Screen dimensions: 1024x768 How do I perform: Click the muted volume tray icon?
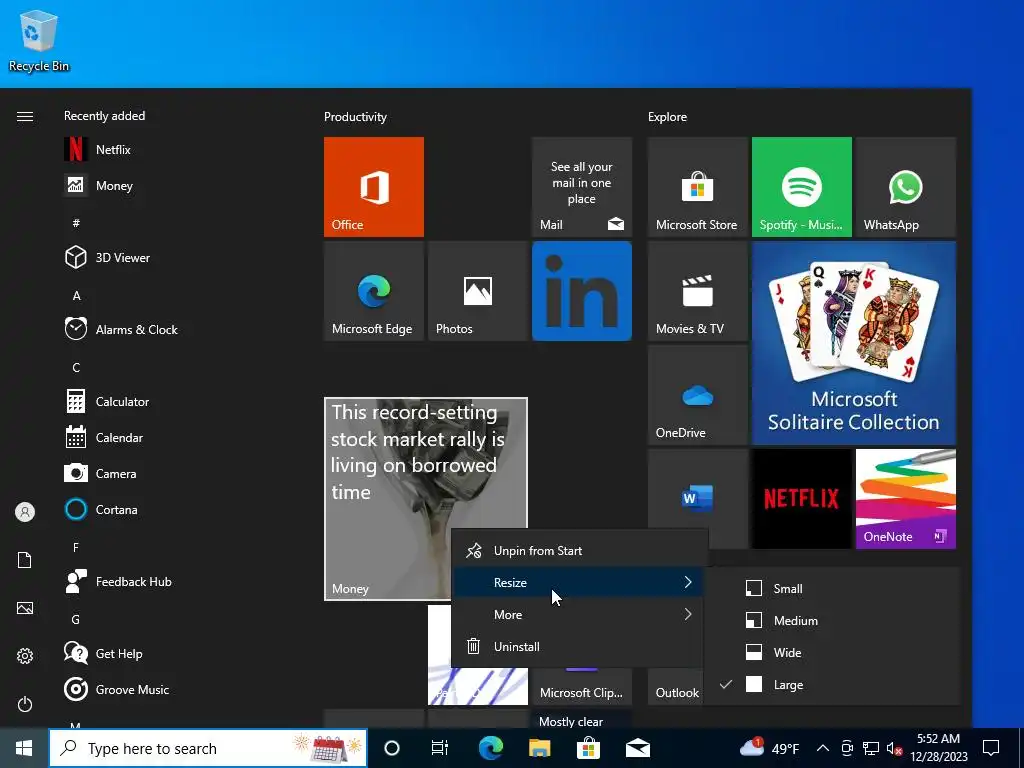(x=894, y=748)
